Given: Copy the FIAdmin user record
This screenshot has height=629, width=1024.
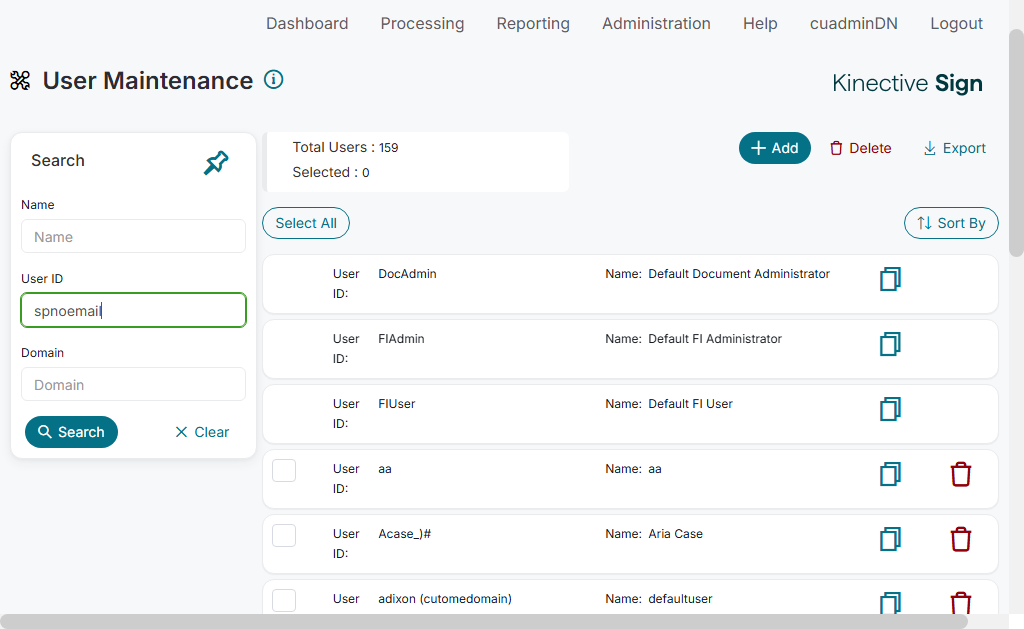Looking at the screenshot, I should (890, 344).
